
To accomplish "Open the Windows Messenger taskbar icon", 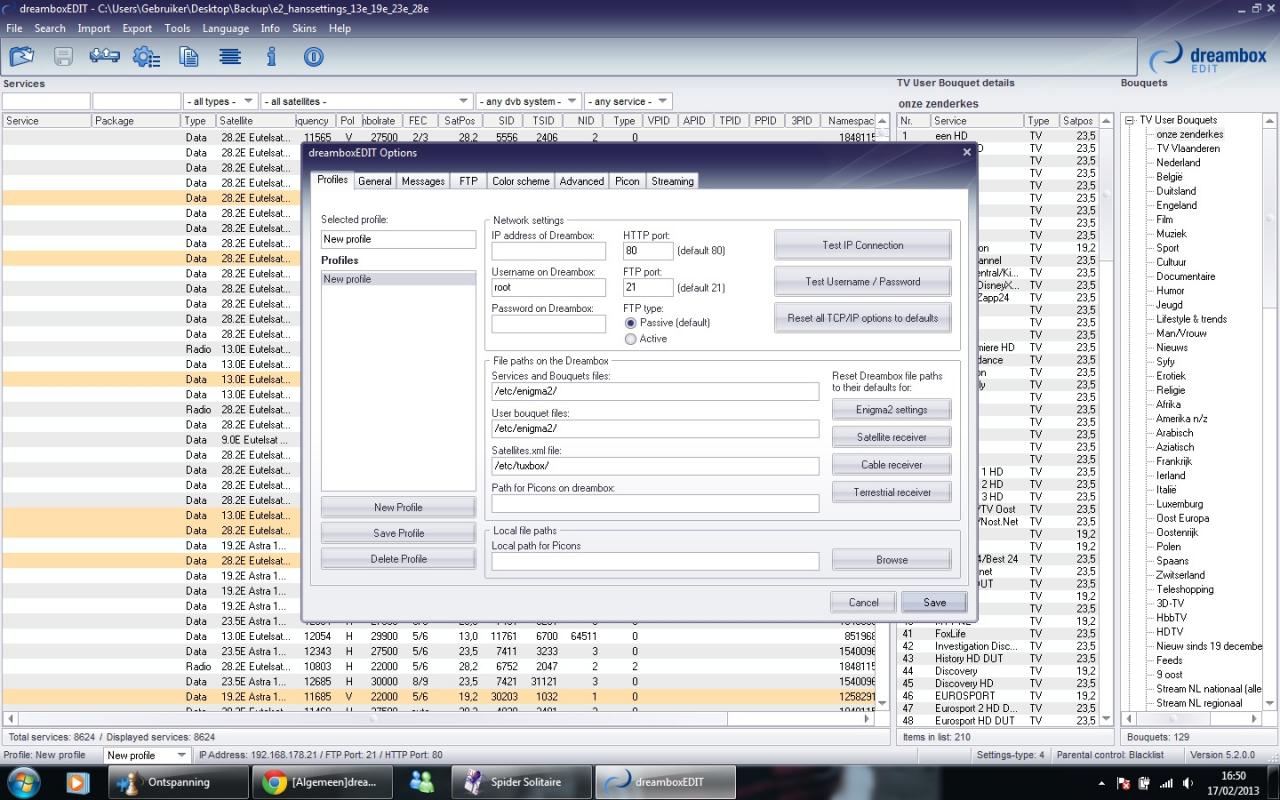I will click(x=421, y=782).
